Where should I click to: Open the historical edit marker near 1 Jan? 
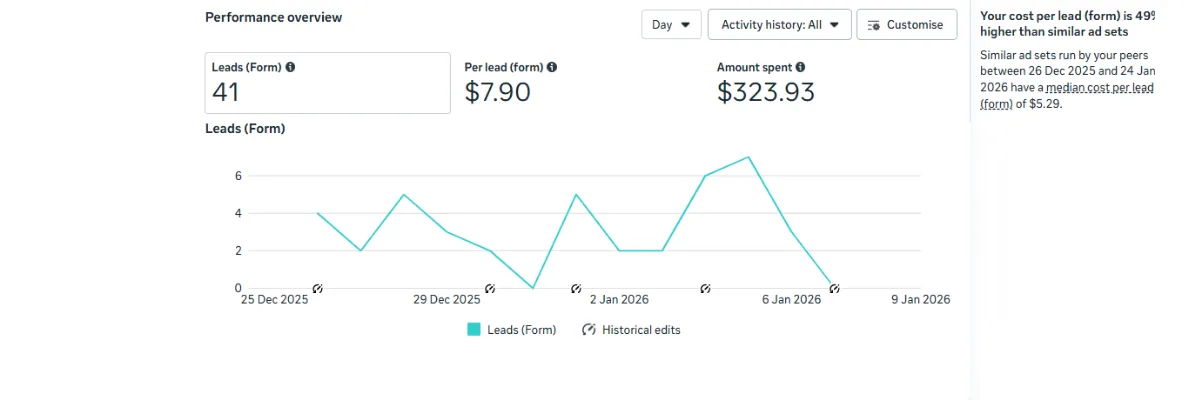point(576,288)
